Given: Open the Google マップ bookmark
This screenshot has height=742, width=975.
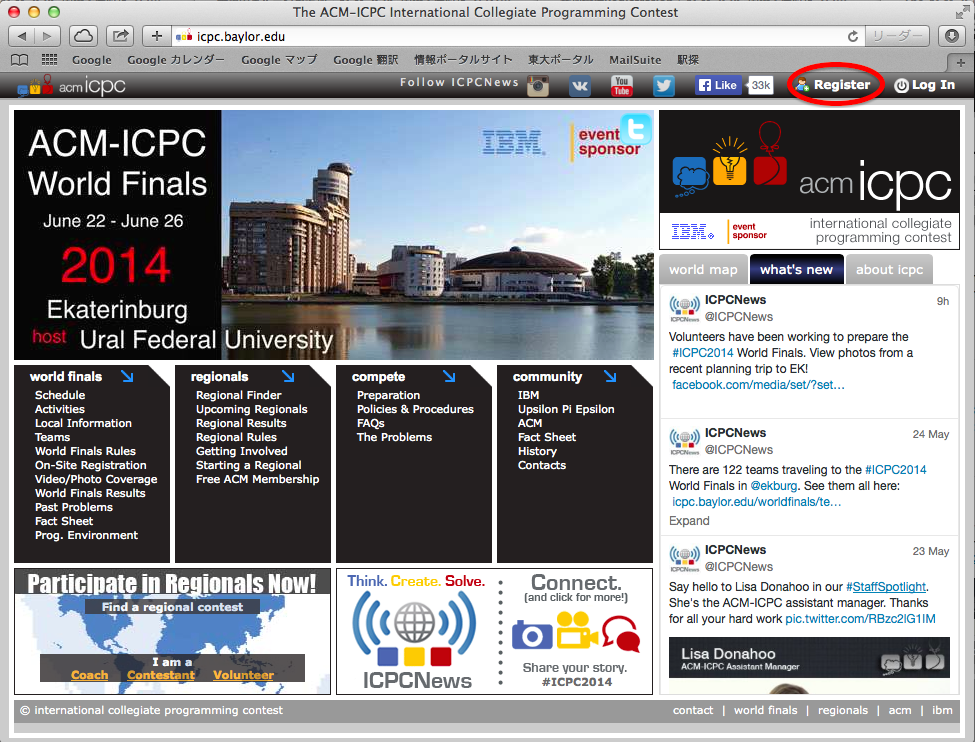Looking at the screenshot, I should [279, 60].
